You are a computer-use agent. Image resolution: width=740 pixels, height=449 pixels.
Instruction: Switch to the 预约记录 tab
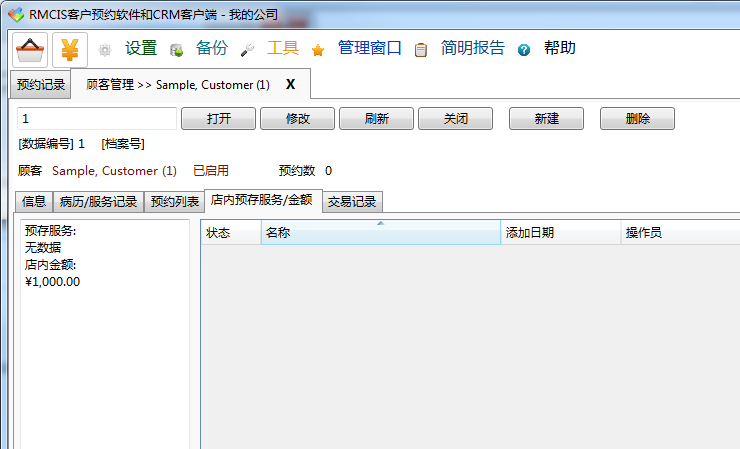pos(41,85)
